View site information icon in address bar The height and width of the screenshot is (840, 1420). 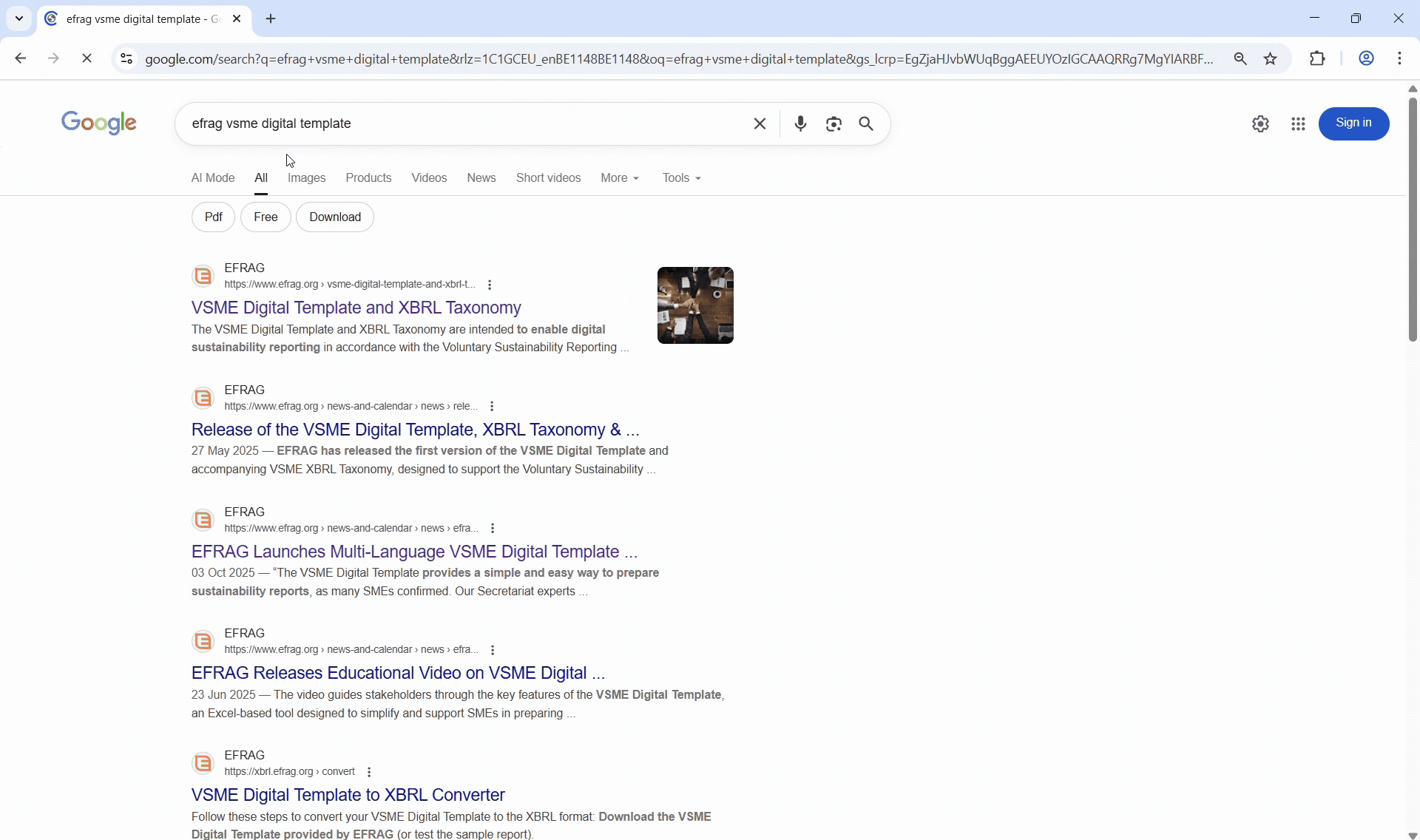point(126,58)
